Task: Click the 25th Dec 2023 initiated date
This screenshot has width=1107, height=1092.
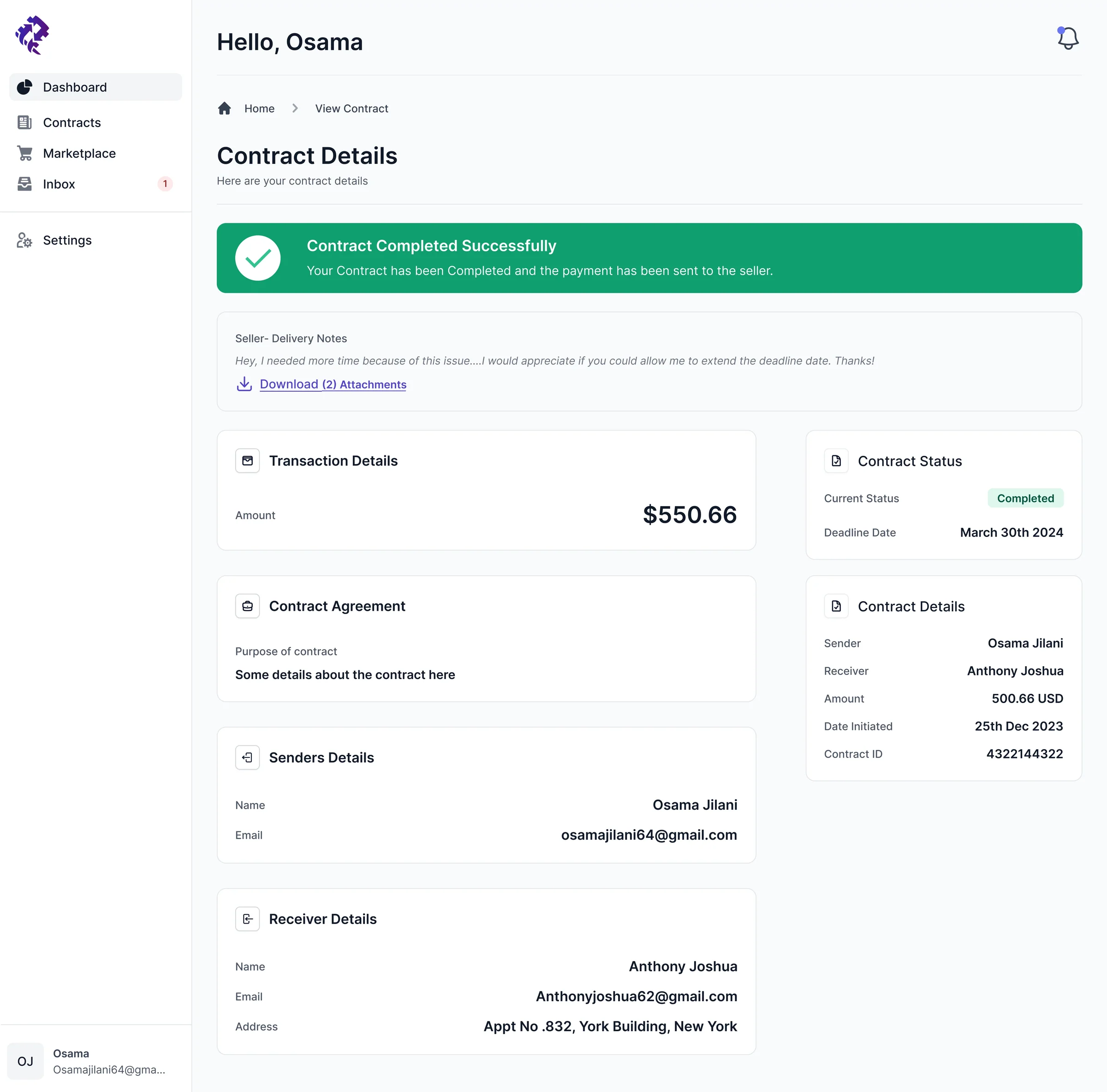Action: pos(1019,726)
